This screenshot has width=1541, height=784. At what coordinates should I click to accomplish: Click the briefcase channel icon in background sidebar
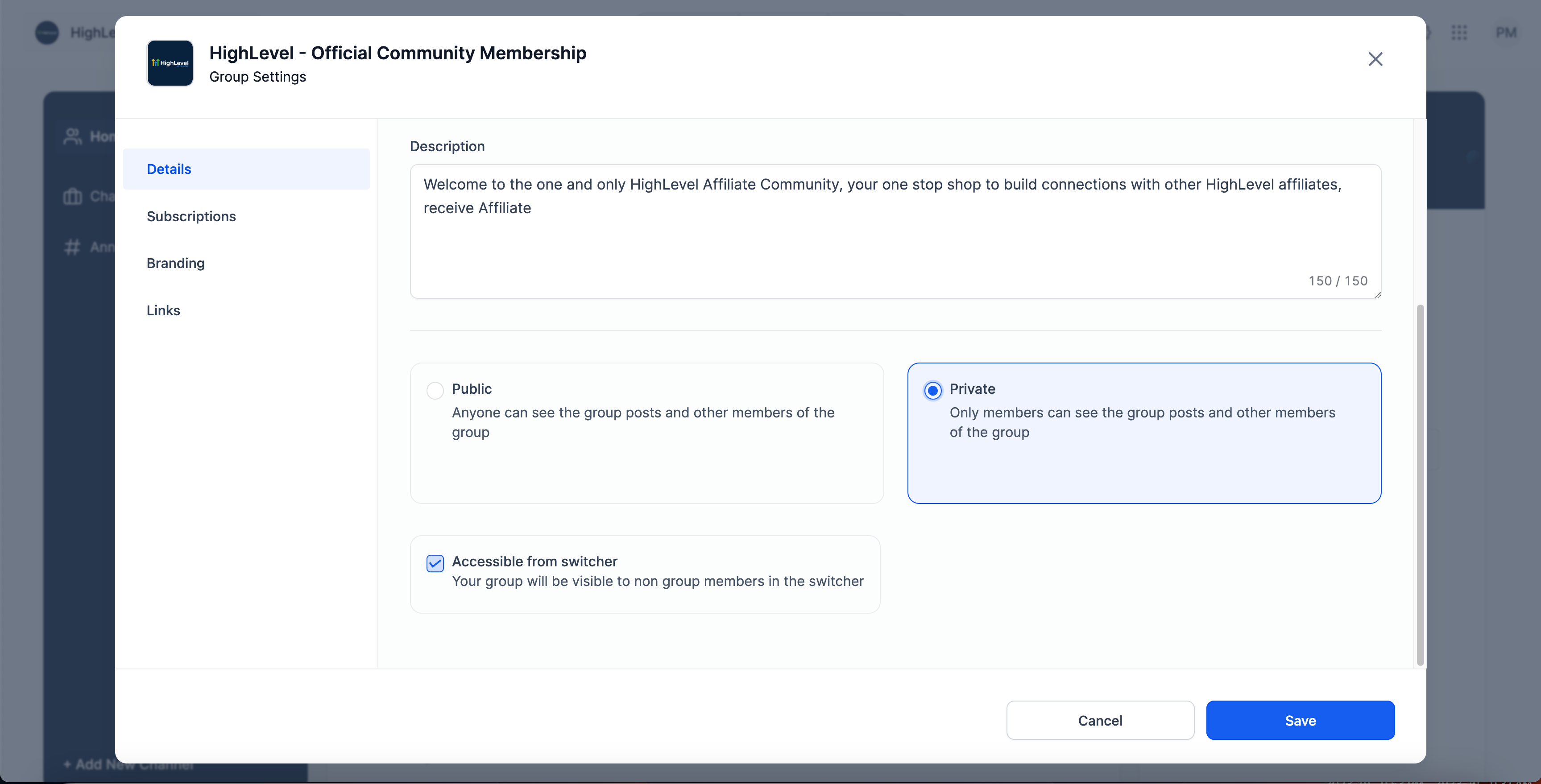[72, 196]
